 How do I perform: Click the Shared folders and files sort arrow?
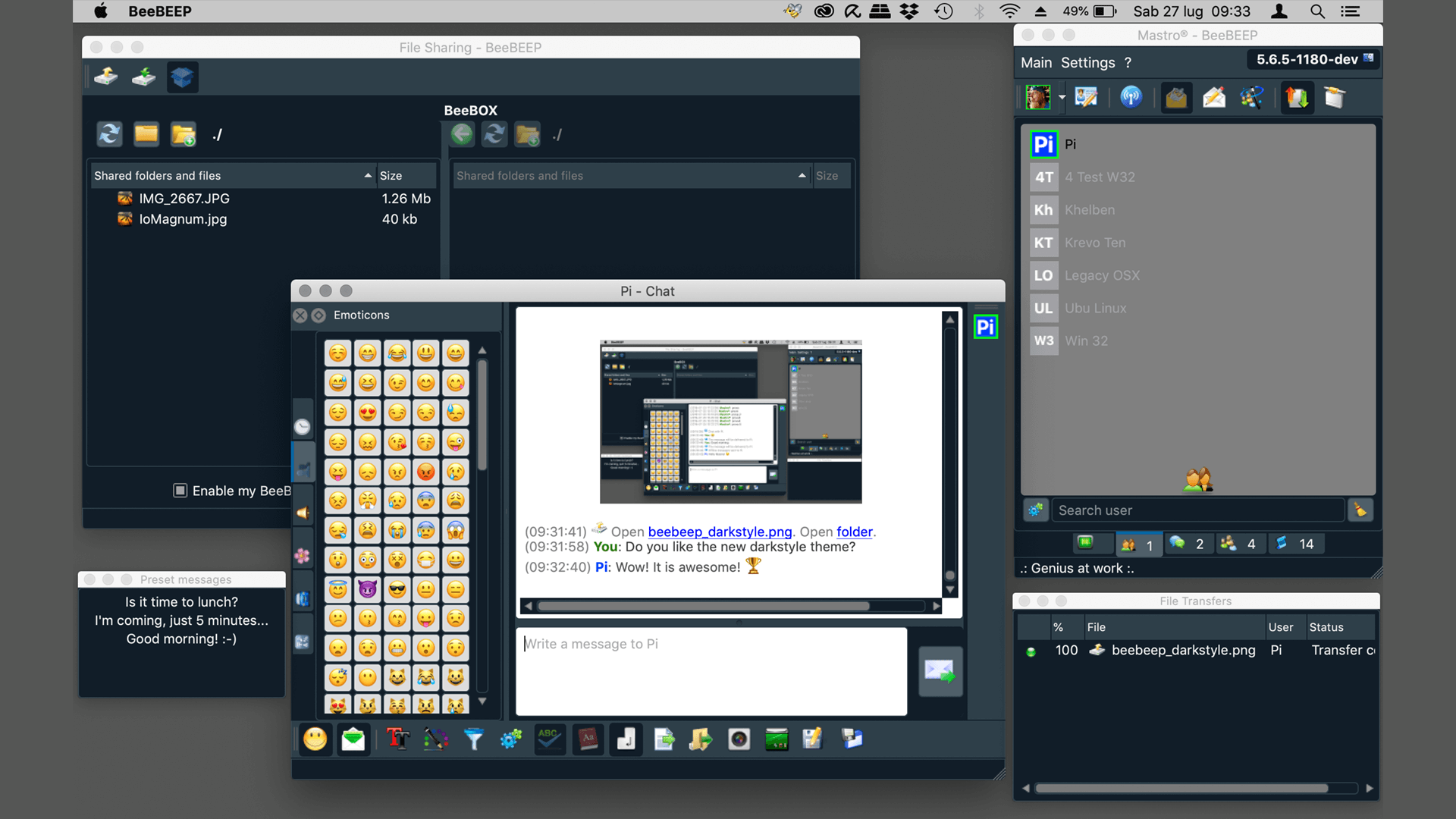click(368, 175)
